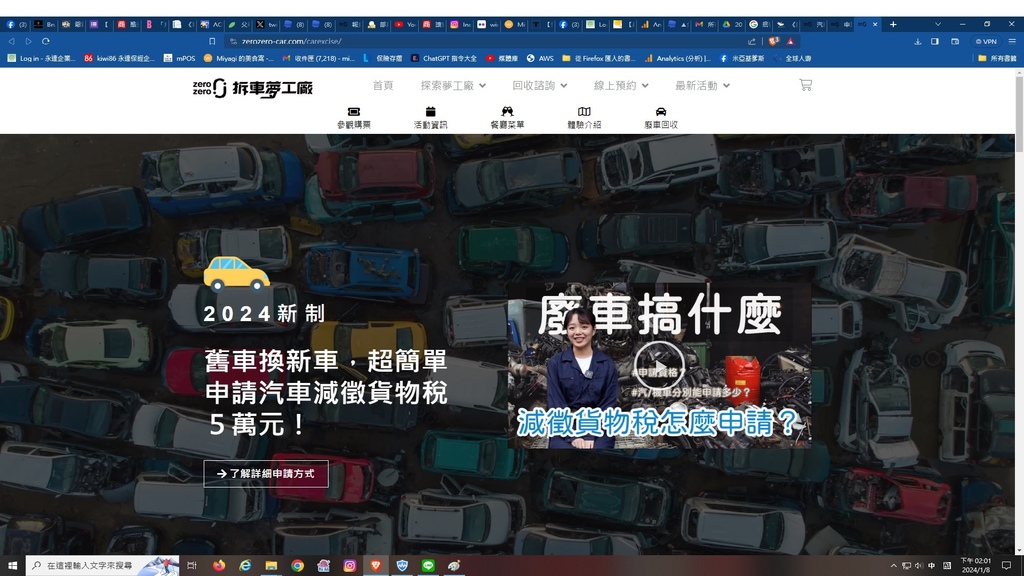
Task: Open Brave Shields lion icon
Action: [773, 41]
